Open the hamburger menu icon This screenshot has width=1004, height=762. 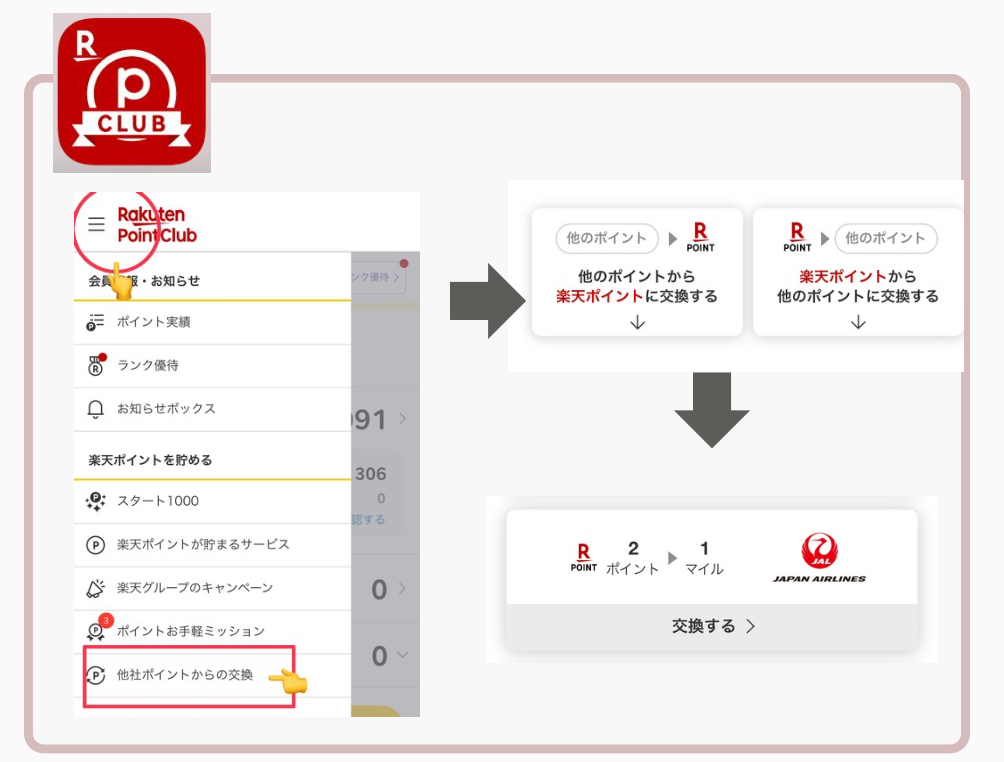click(97, 224)
